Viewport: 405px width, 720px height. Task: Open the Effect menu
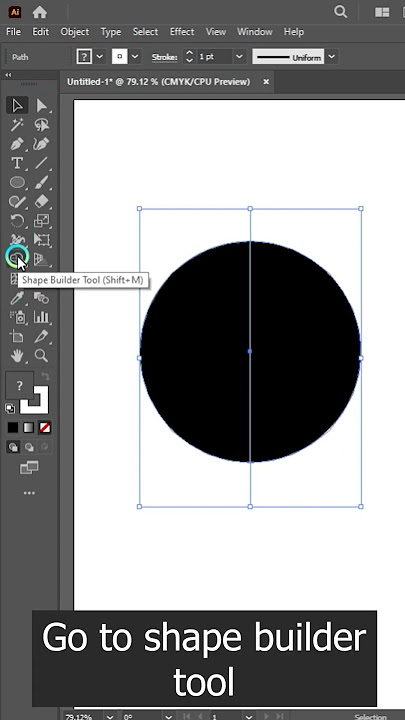182,32
